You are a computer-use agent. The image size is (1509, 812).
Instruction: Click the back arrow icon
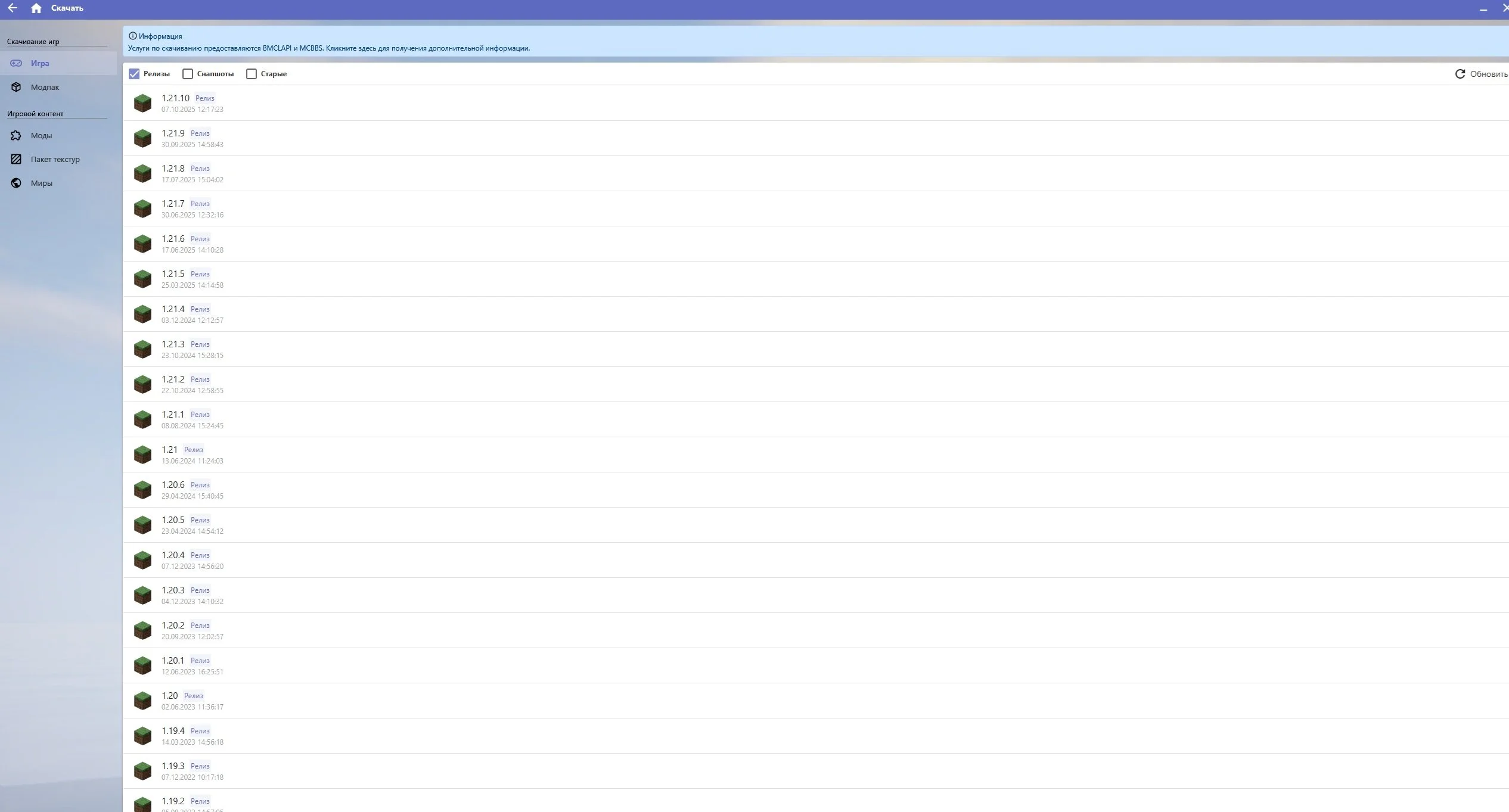coord(13,8)
